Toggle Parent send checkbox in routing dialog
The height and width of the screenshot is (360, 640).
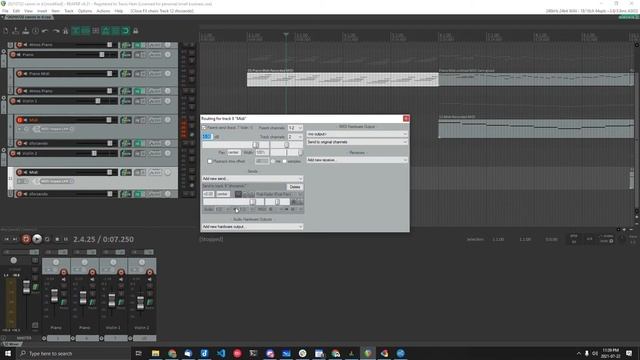click(204, 128)
